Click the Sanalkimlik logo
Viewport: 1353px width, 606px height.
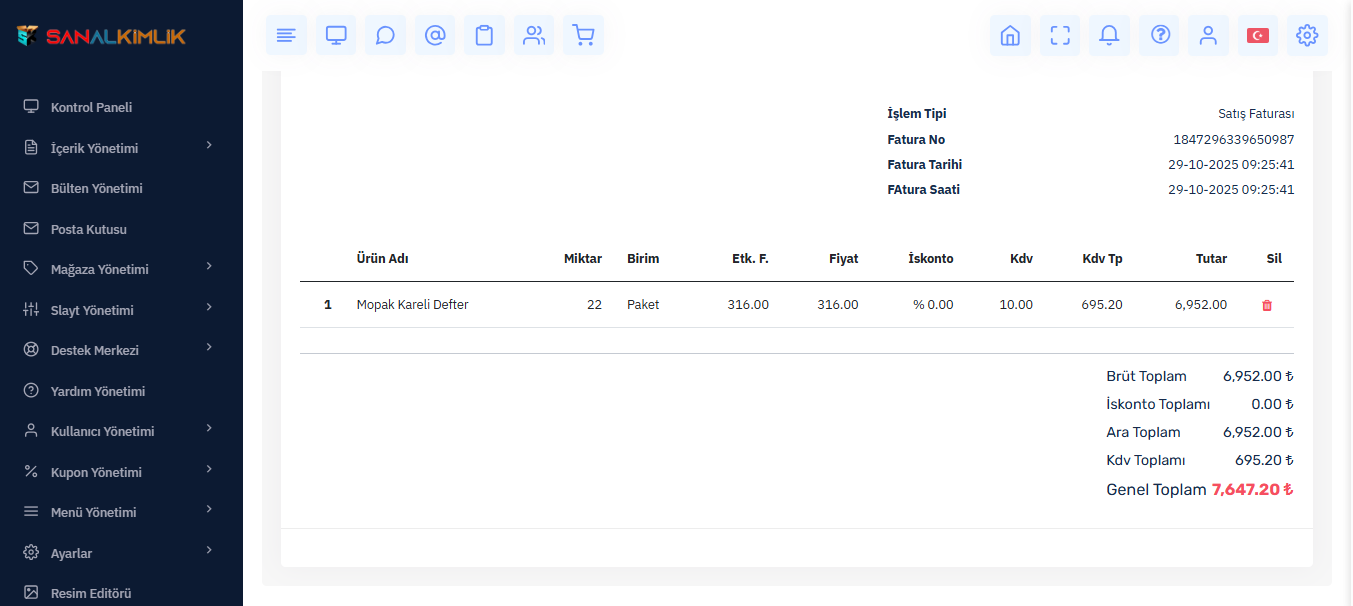pos(101,36)
